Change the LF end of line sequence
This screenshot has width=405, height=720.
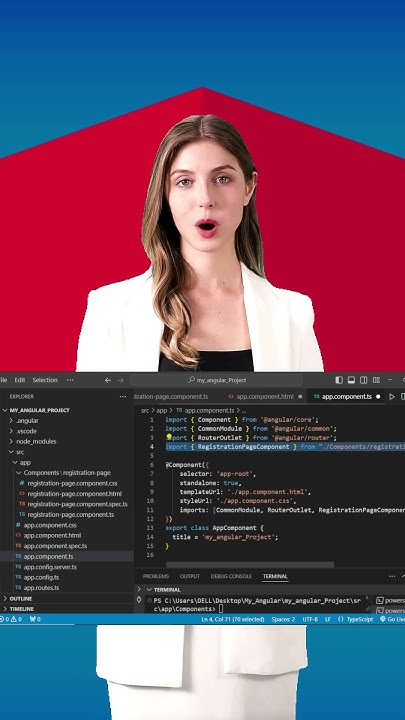click(328, 619)
